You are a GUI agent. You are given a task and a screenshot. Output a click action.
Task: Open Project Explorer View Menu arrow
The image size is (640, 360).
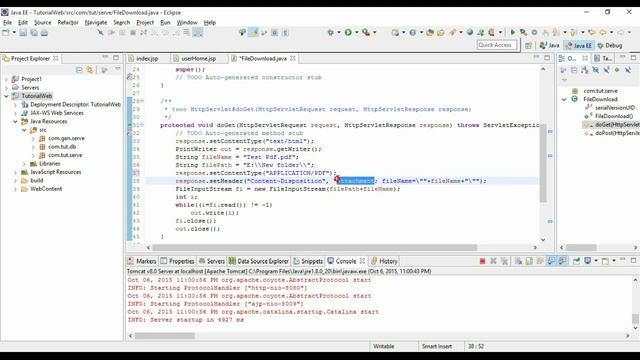tap(118, 70)
